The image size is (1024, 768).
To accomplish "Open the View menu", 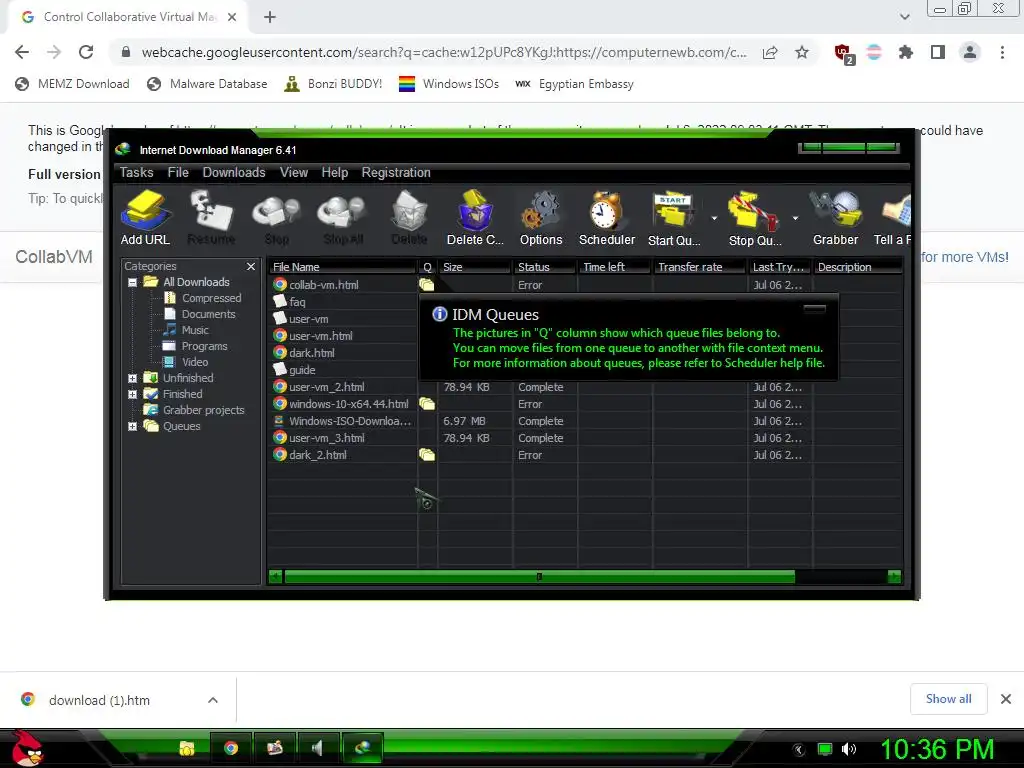I will coord(294,172).
